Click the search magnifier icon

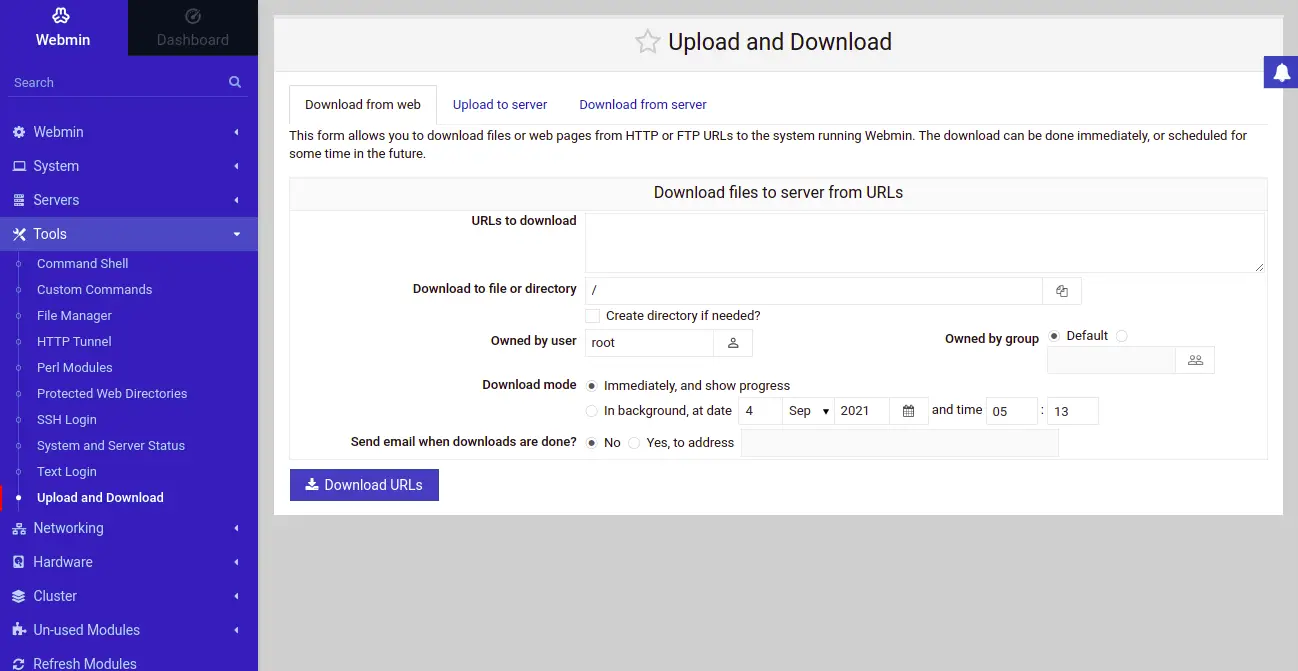click(235, 82)
